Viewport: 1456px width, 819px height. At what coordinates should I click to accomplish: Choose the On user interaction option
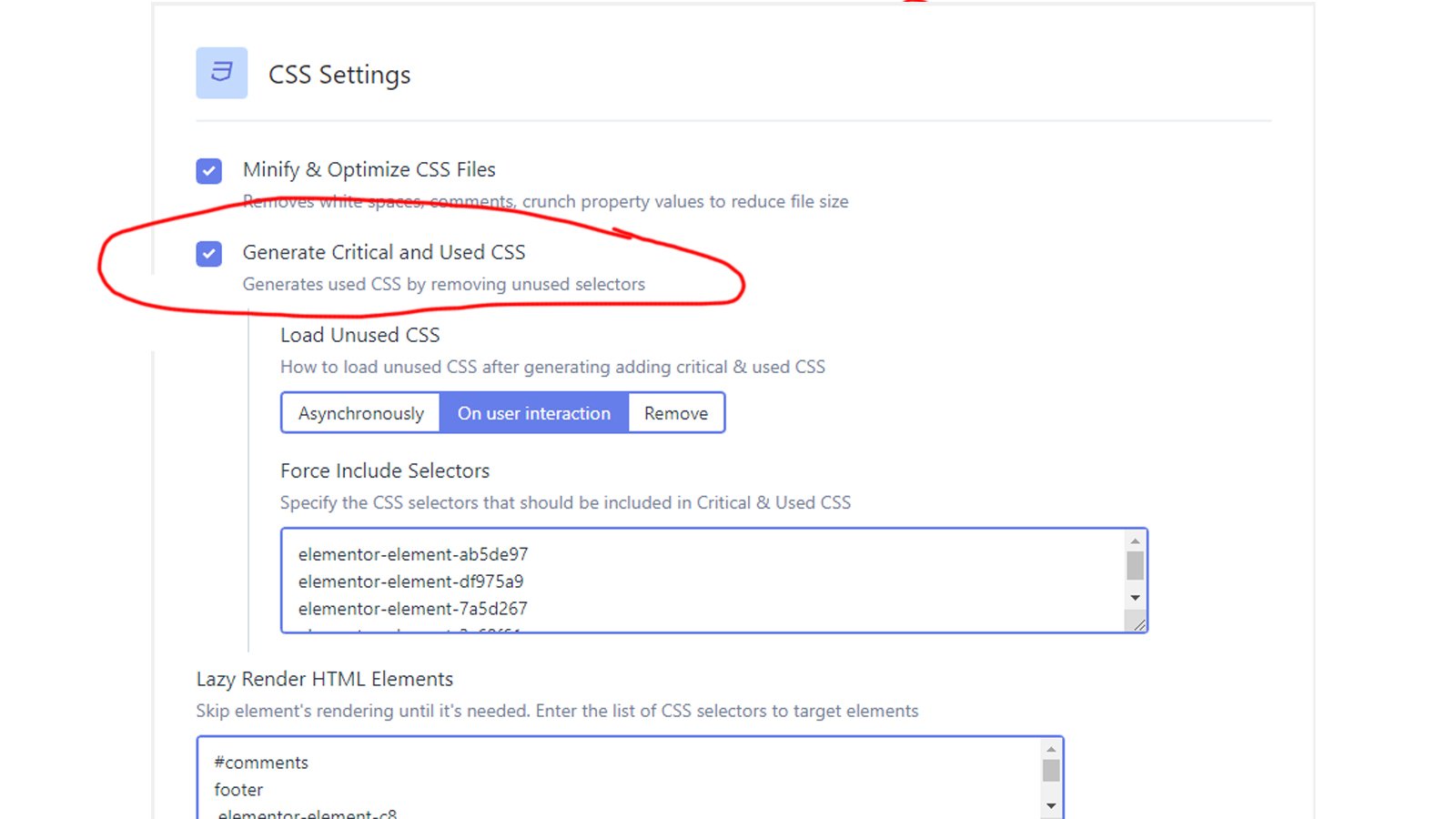click(x=534, y=413)
